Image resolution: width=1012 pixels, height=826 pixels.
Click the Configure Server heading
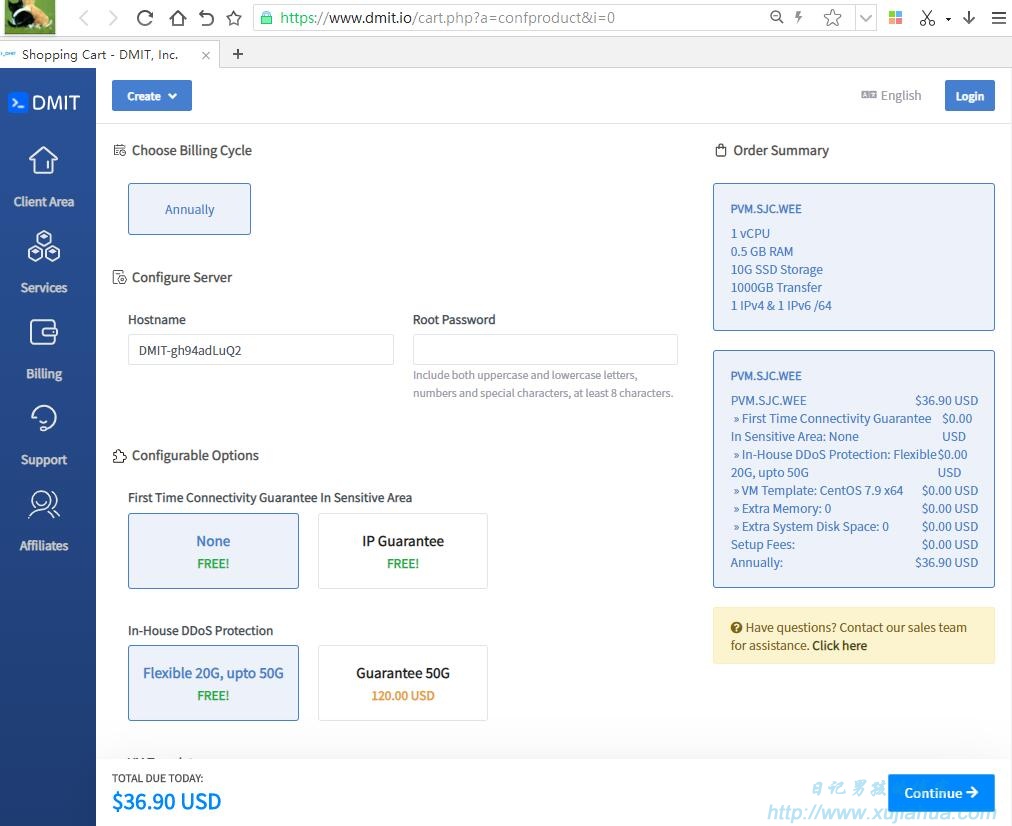[x=181, y=277]
